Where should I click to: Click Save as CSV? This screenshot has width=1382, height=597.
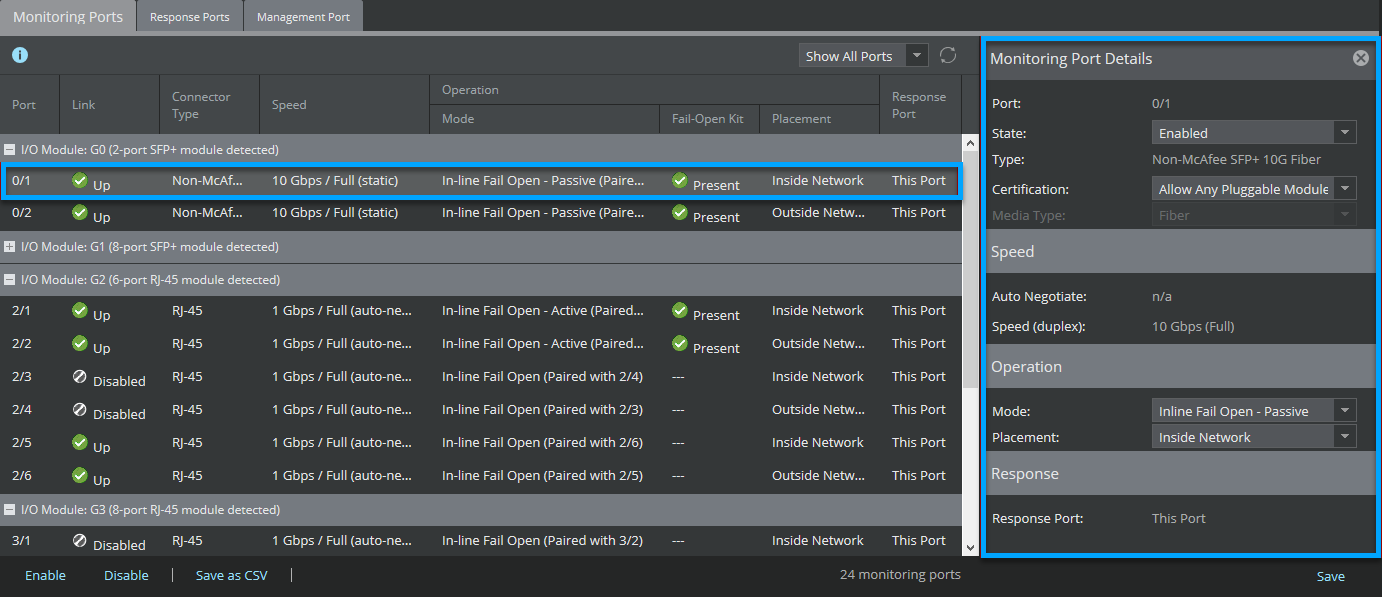tap(232, 575)
